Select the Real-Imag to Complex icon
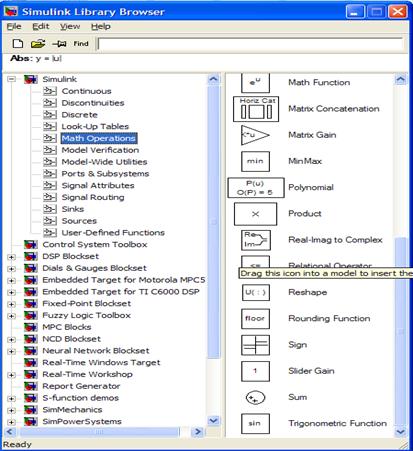 coord(256,240)
